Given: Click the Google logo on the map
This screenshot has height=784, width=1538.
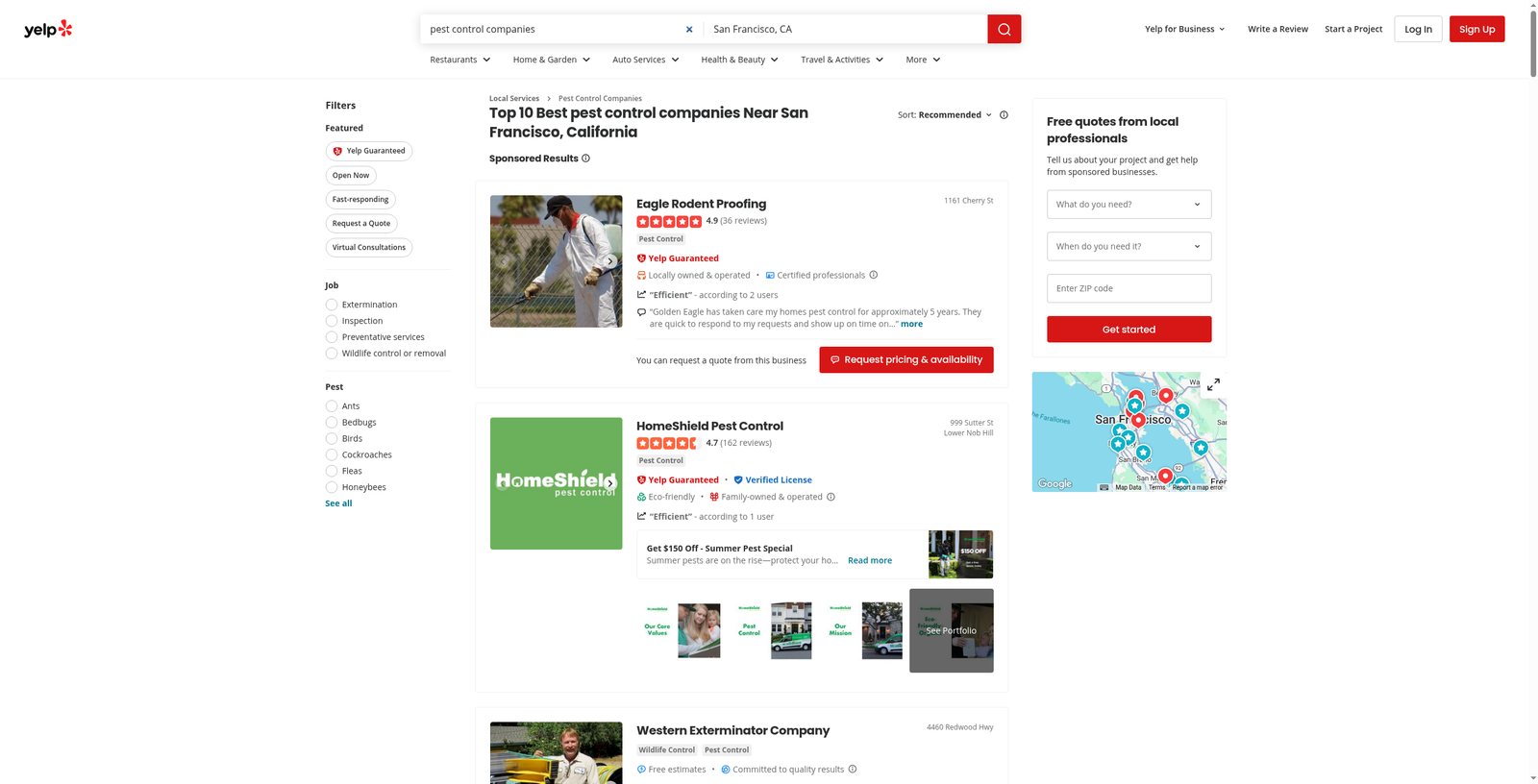Looking at the screenshot, I should pos(1054,484).
